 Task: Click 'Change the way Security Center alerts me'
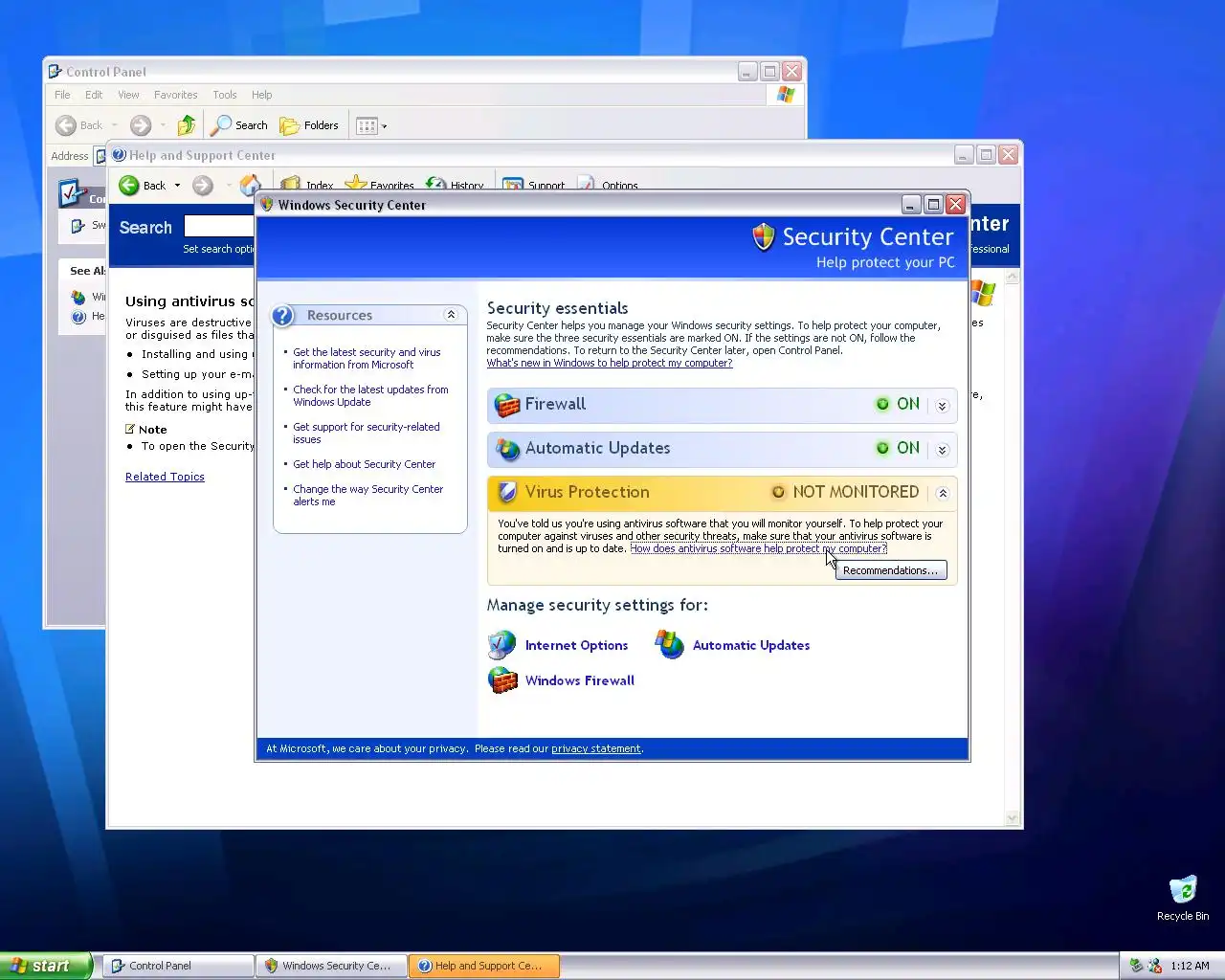367,495
